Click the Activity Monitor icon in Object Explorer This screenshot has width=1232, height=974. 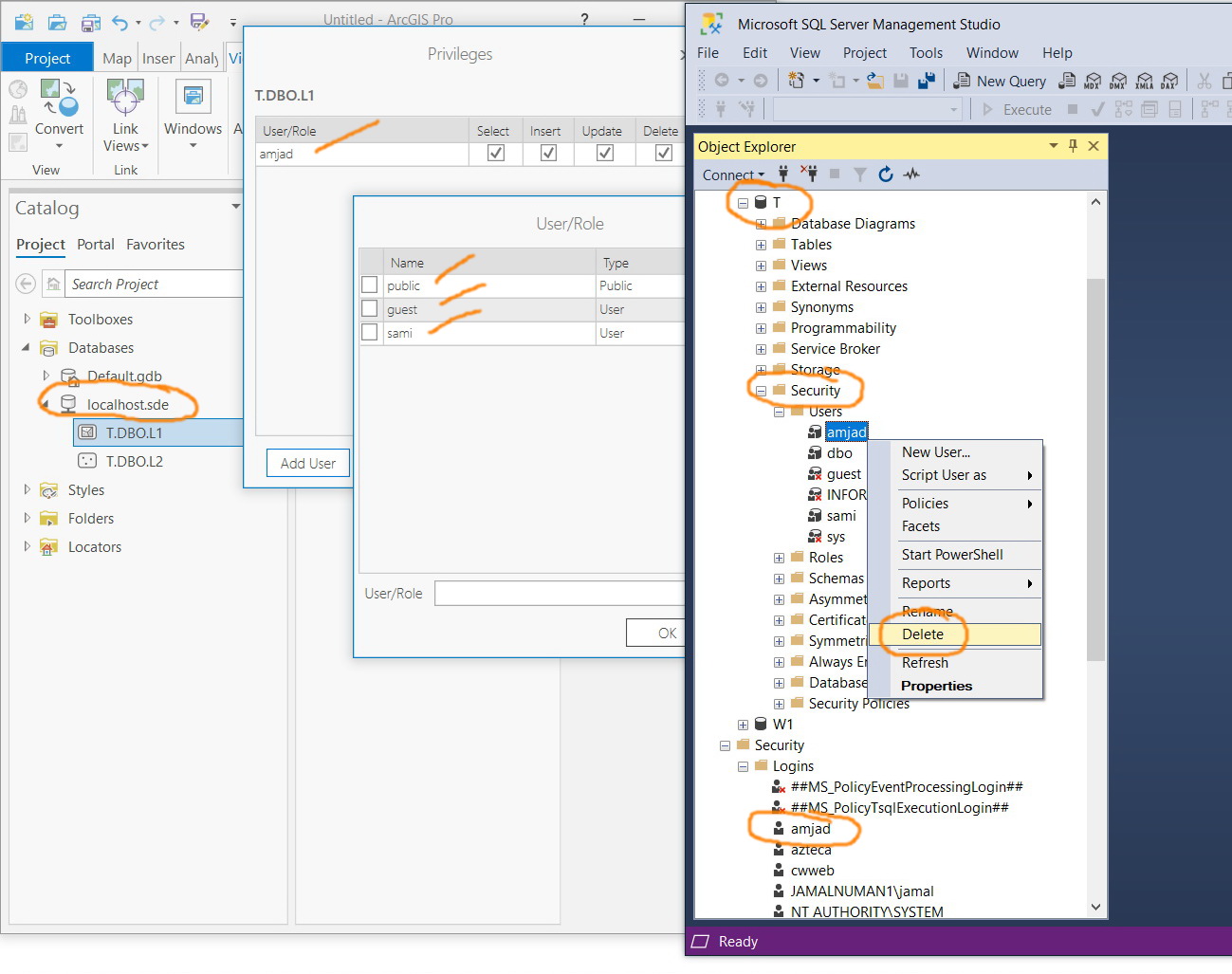coord(910,175)
